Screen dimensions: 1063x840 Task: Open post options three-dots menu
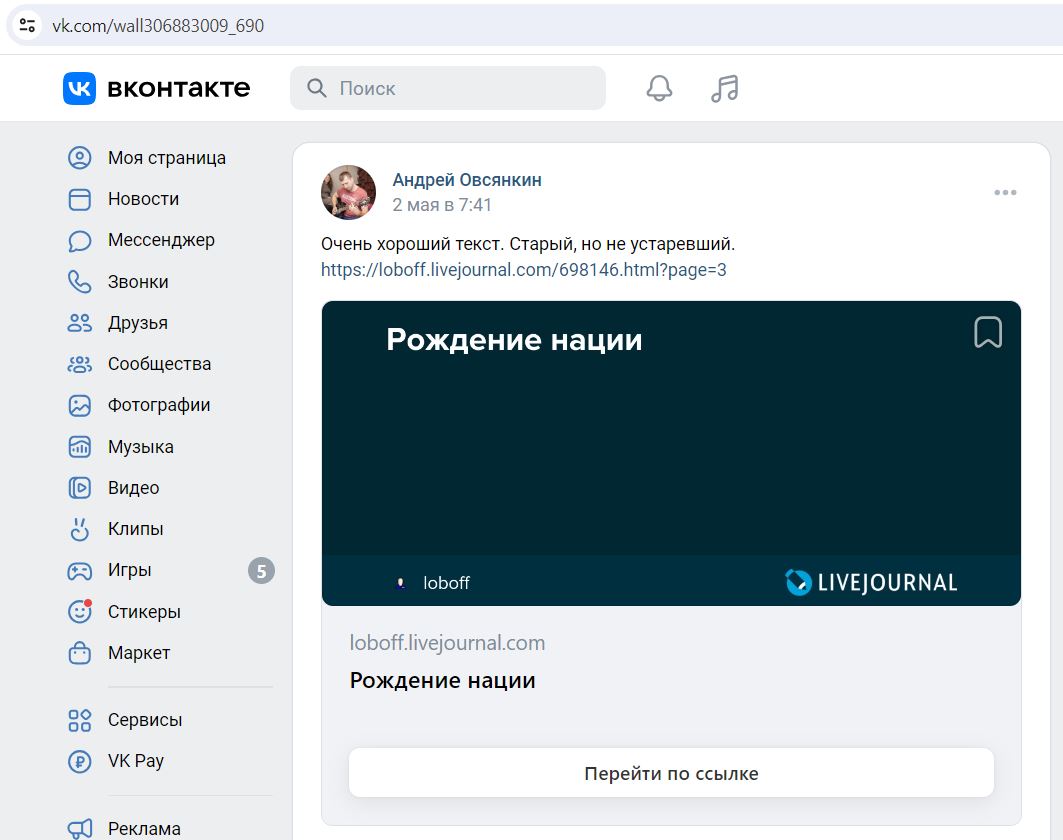pos(1005,193)
